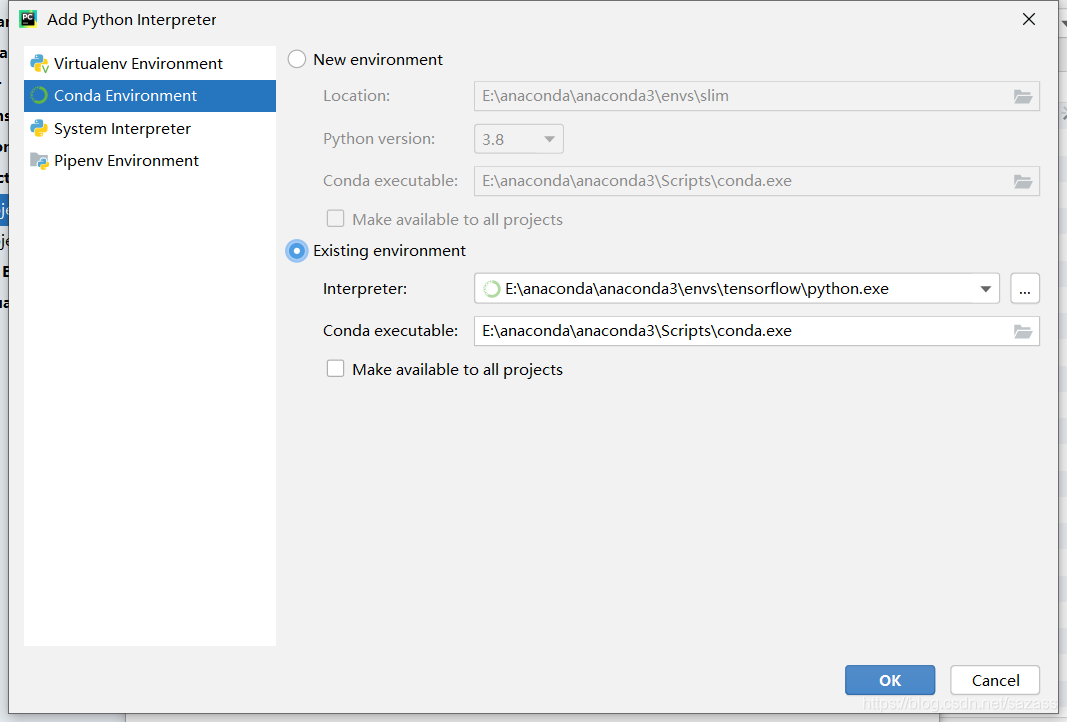1067x722 pixels.
Task: Click the Virtualenv Python icon in the sidebar
Action: click(x=39, y=63)
